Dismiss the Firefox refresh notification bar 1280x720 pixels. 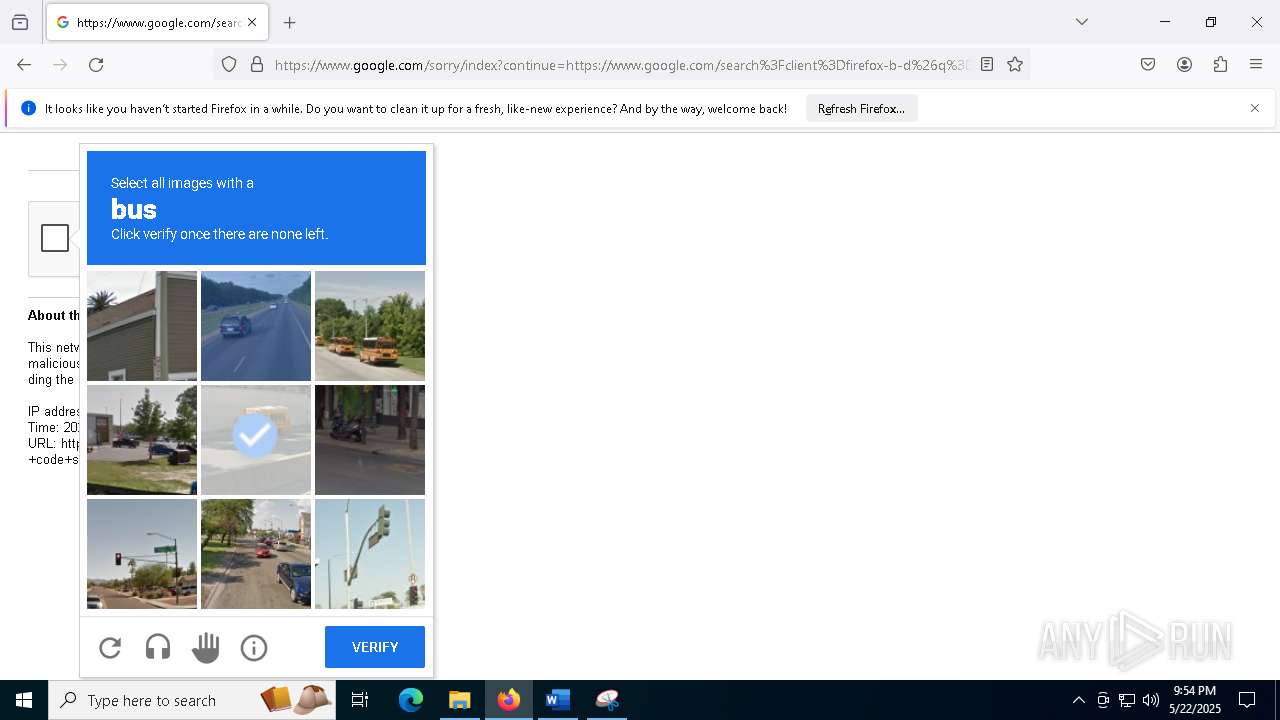coord(1255,108)
